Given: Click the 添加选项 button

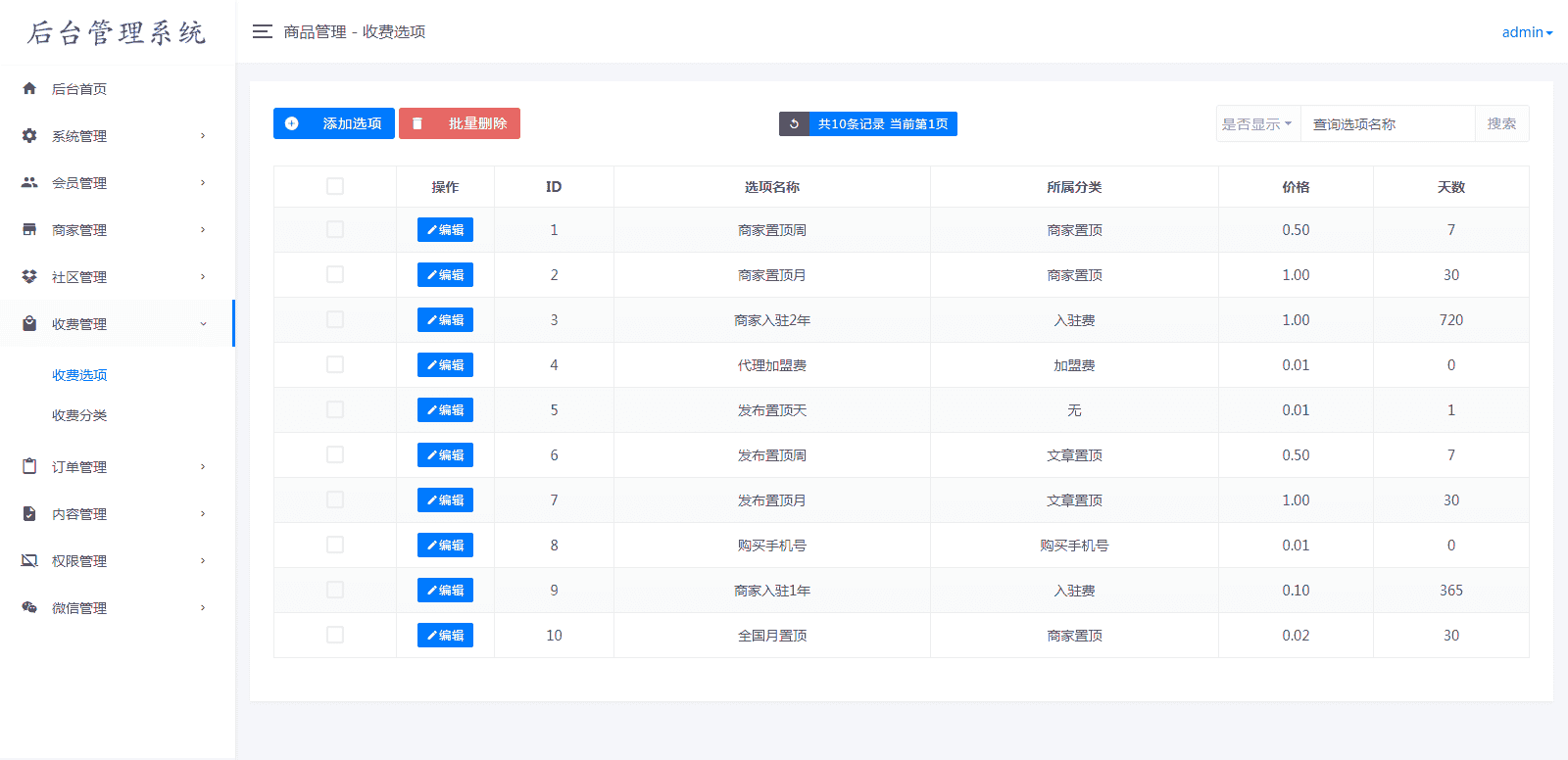Looking at the screenshot, I should pos(334,123).
